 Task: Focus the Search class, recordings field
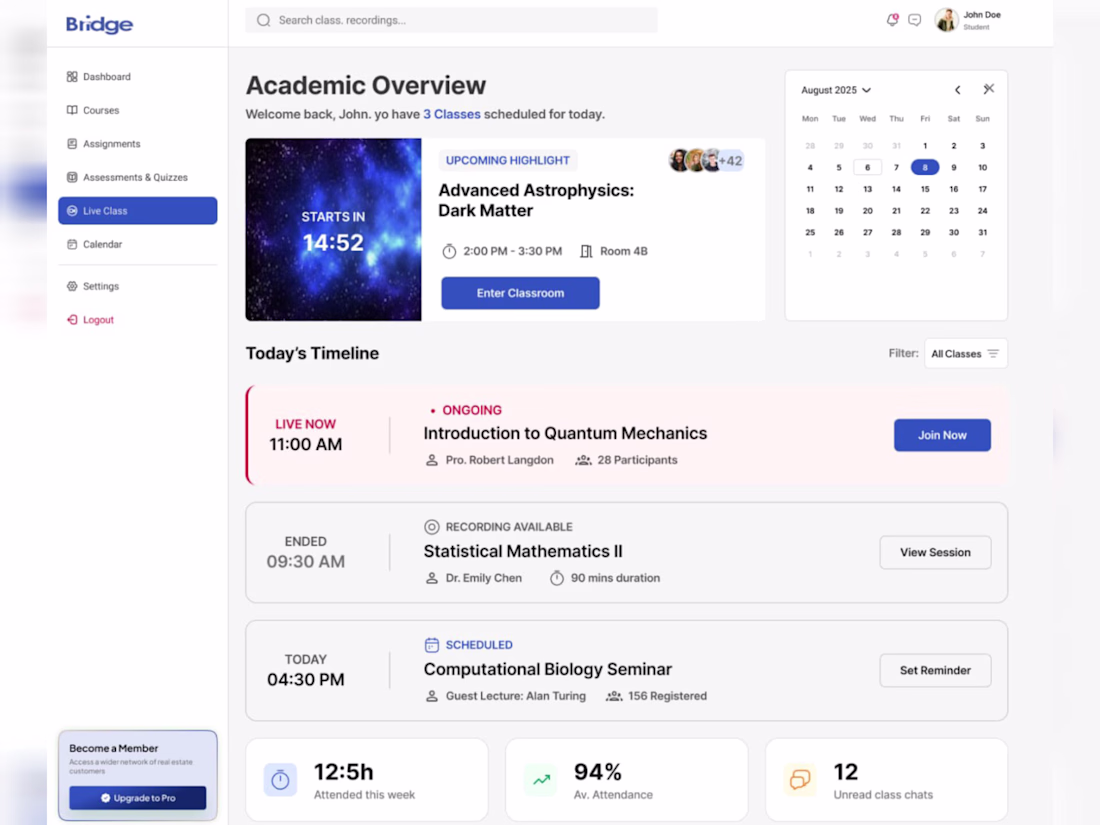[451, 20]
